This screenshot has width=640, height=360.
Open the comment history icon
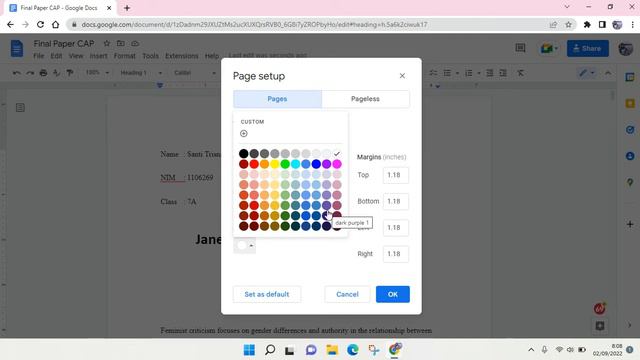coord(520,48)
